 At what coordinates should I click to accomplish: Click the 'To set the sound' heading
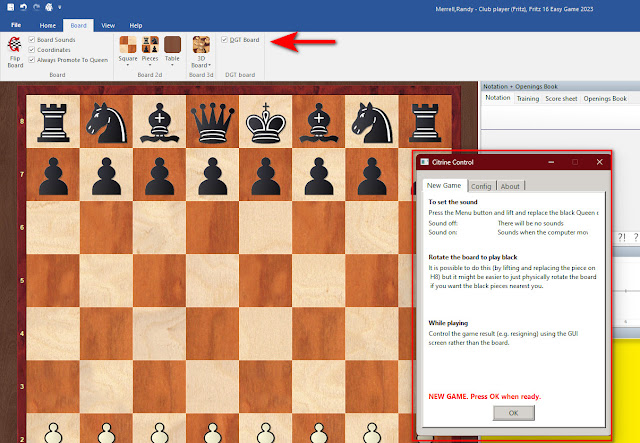[453, 202]
